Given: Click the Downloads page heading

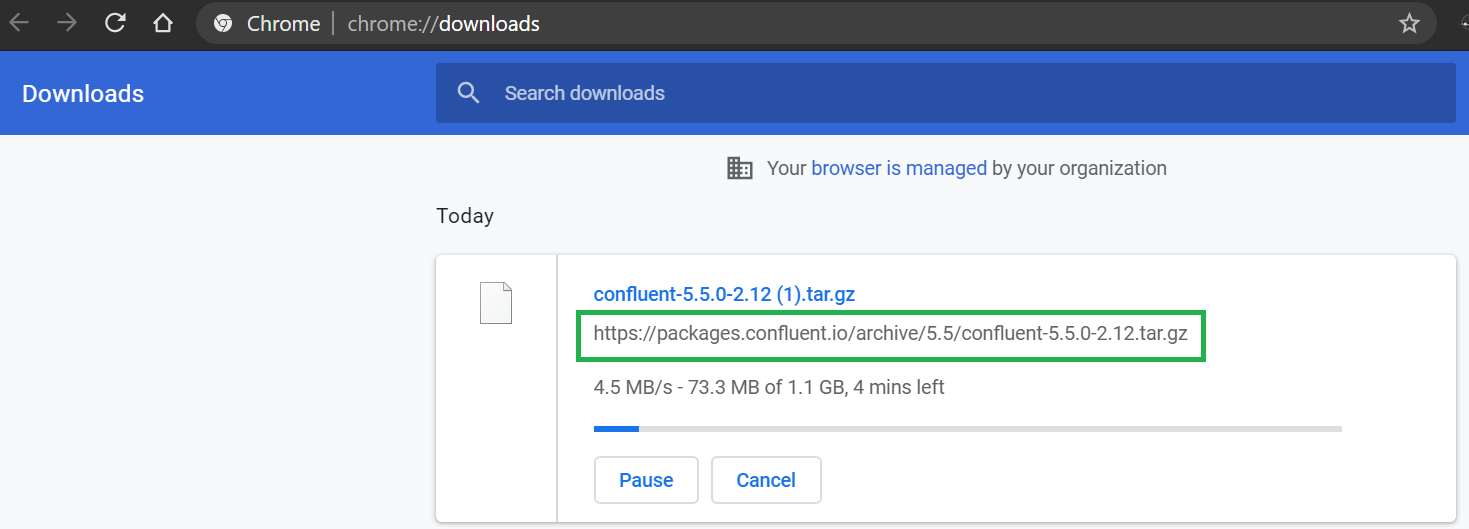Looking at the screenshot, I should coord(83,93).
